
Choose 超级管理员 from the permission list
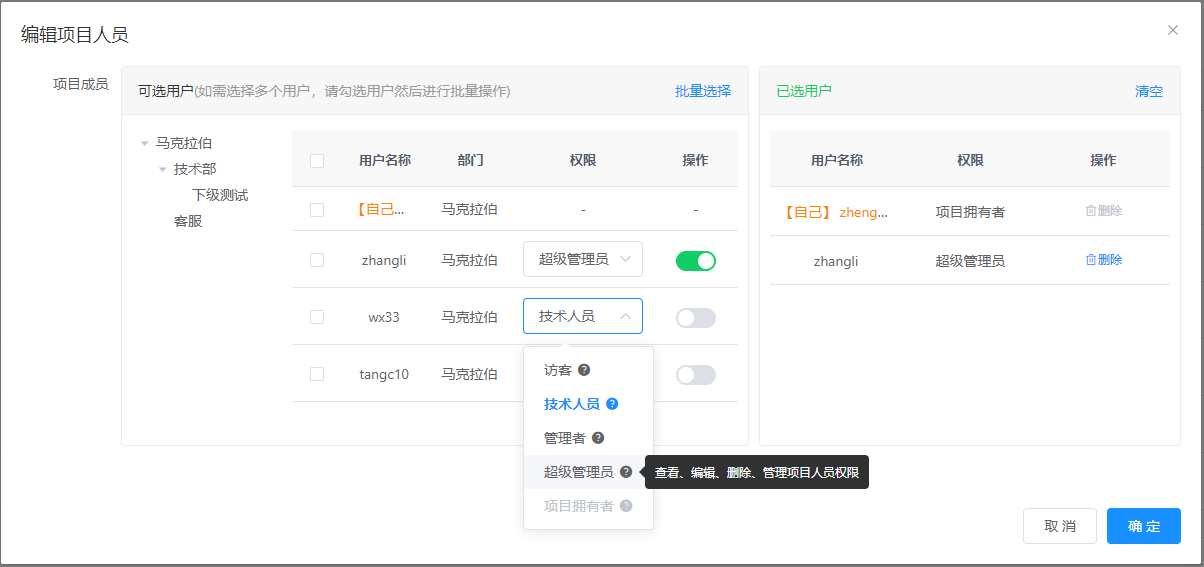pos(588,472)
